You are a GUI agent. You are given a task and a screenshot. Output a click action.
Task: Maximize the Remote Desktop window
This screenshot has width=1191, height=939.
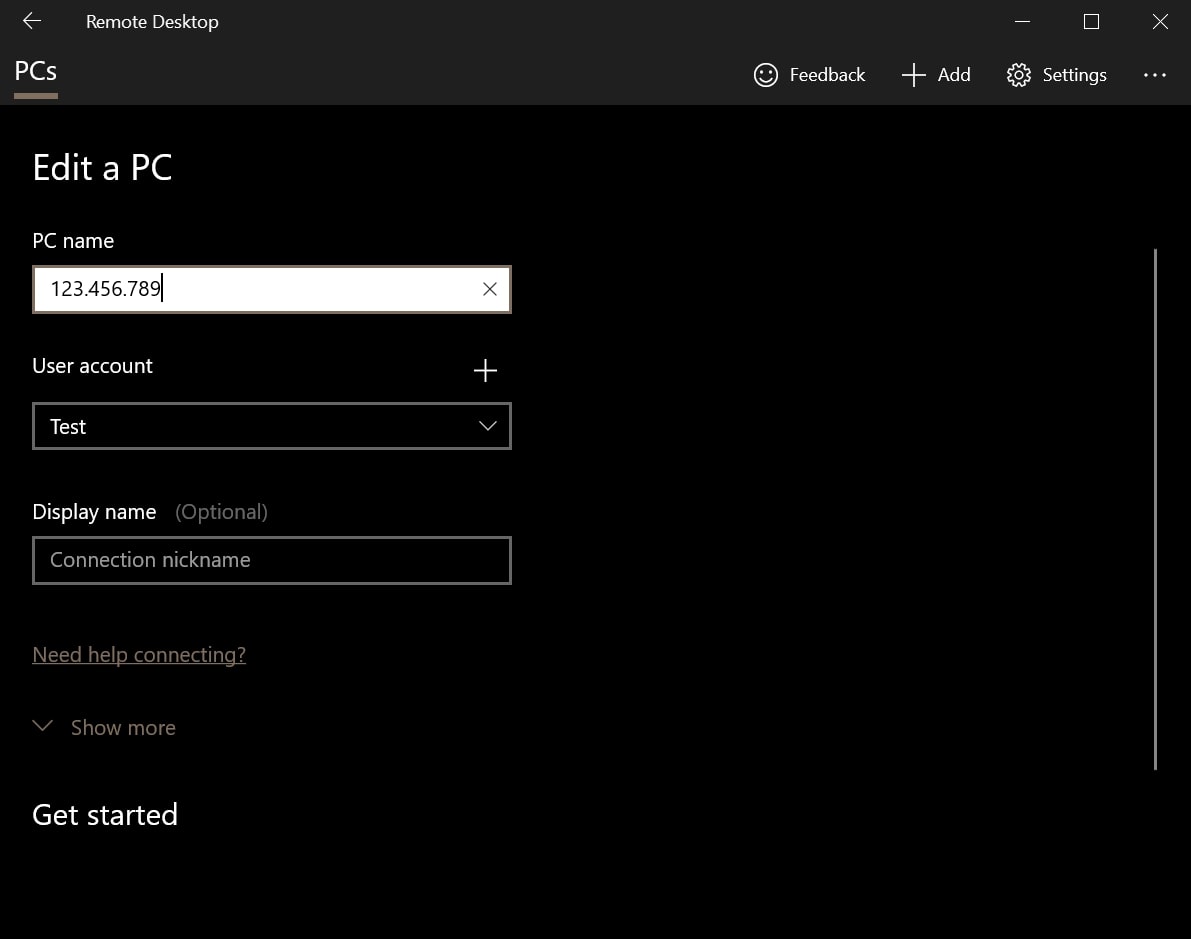[x=1091, y=21]
